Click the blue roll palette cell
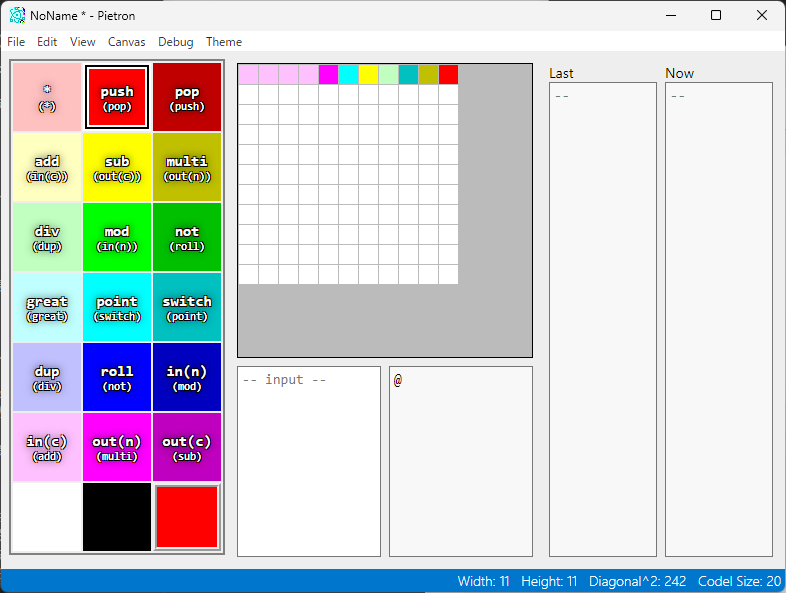786x593 pixels. [x=117, y=377]
